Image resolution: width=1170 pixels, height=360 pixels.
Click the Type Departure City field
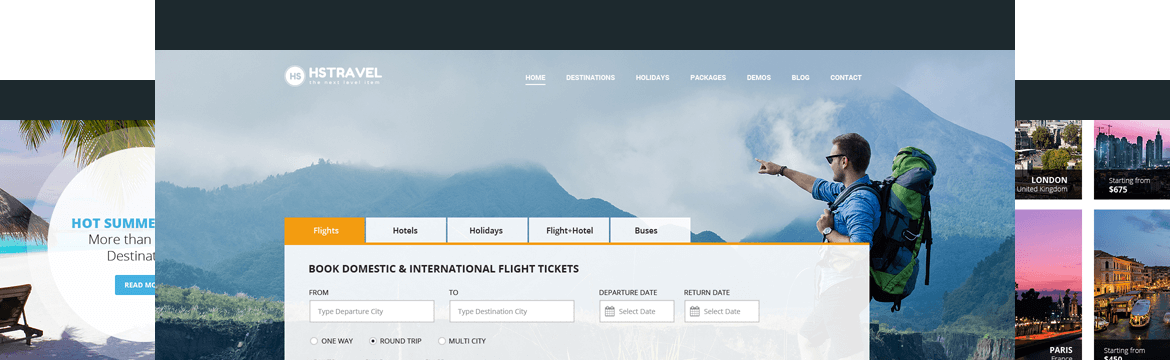(372, 311)
